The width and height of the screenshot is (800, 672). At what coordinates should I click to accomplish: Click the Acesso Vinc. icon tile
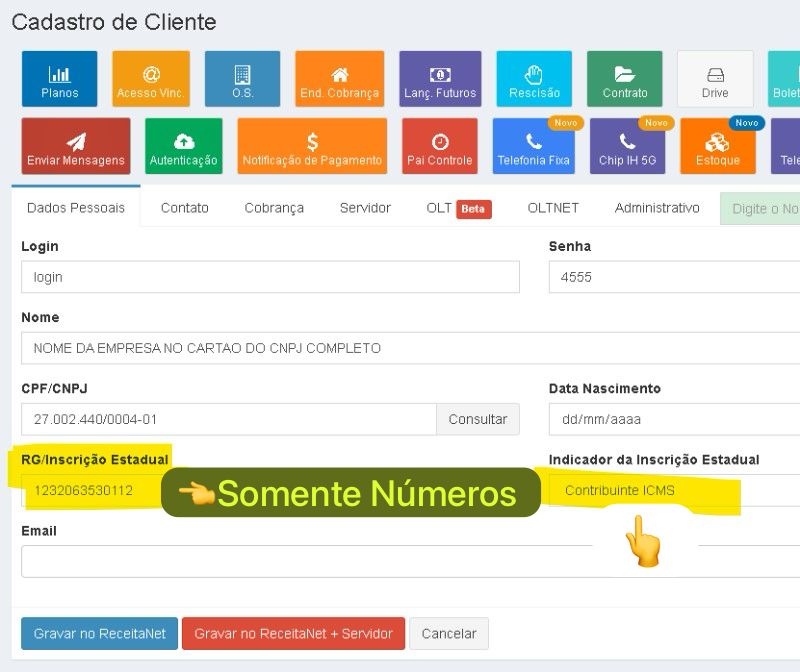click(151, 79)
